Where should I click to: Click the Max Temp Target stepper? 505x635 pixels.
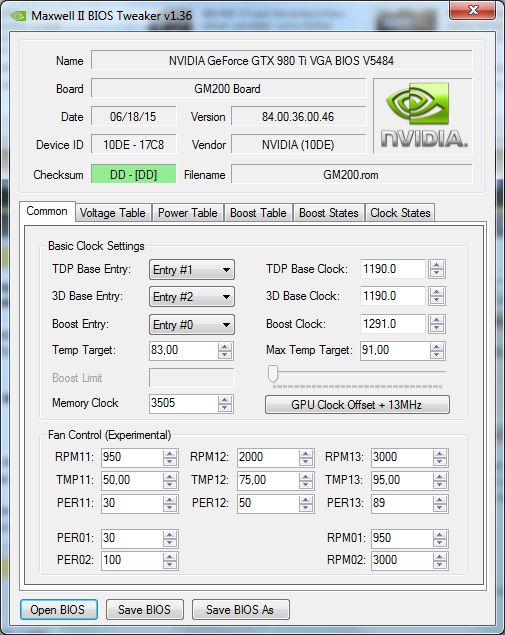[x=437, y=351]
